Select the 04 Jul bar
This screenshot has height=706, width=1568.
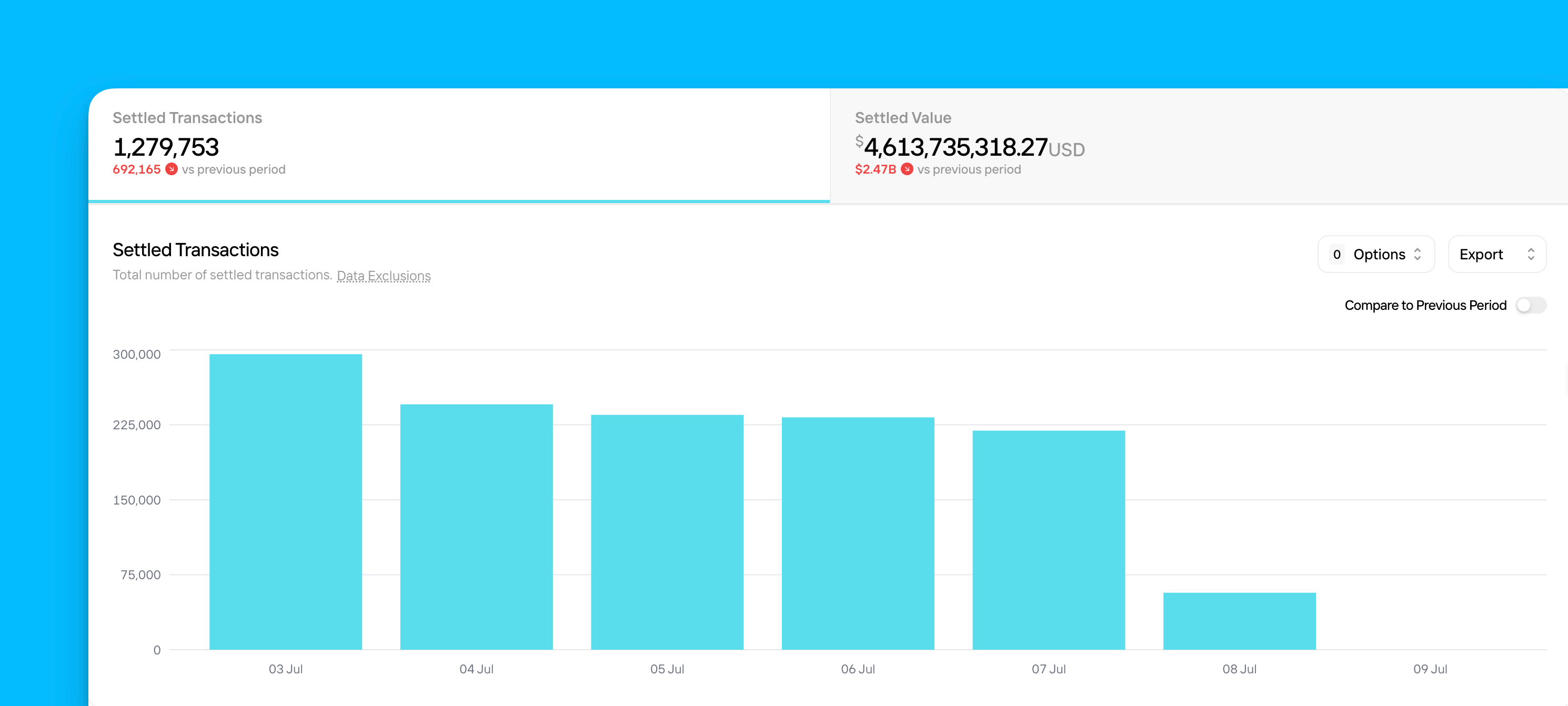(477, 527)
